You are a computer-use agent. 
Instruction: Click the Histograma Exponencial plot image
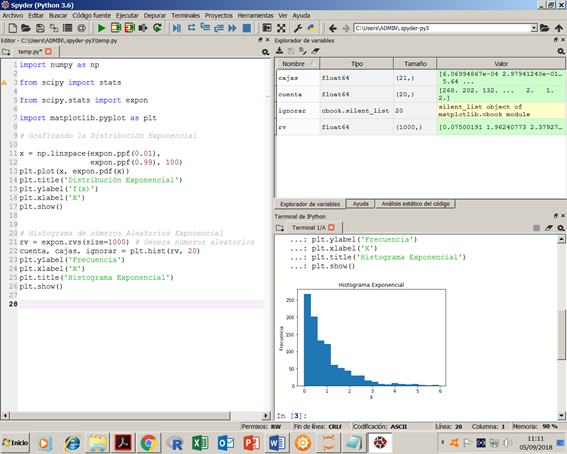(363, 340)
